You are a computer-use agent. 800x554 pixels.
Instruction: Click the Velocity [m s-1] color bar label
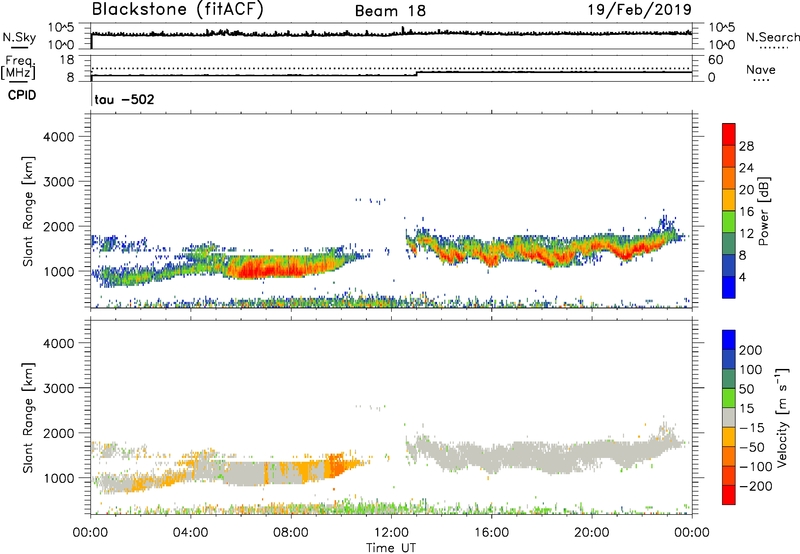782,417
